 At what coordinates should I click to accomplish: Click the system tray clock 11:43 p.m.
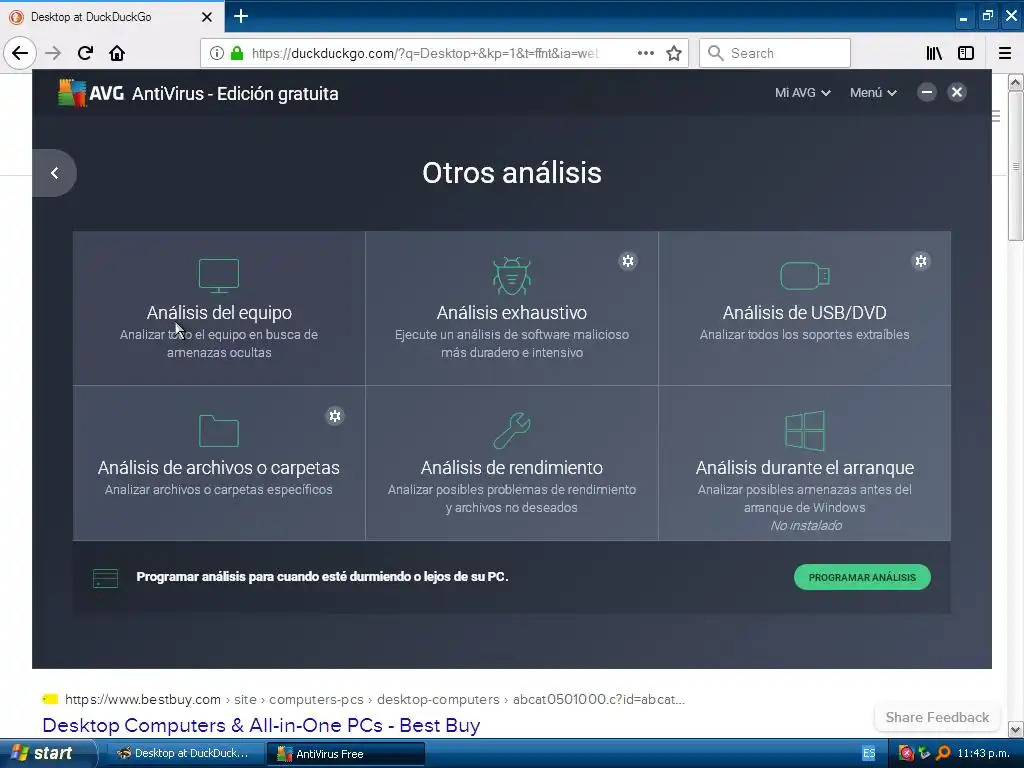coord(983,753)
